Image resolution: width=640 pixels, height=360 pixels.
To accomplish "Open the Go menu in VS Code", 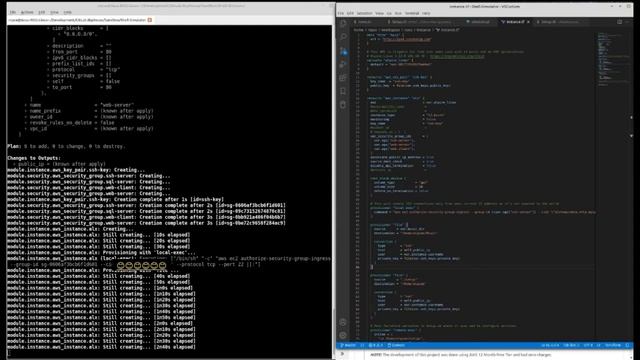I will coord(389,13).
